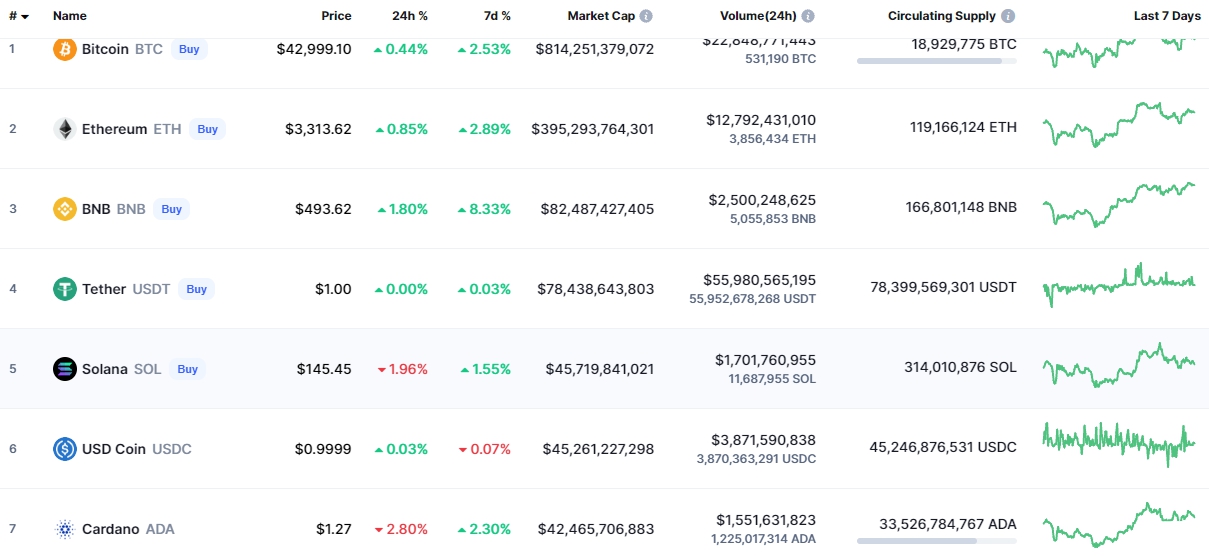Open BNB 7-day sparkline chart
The width and height of the screenshot is (1209, 556).
(1119, 204)
